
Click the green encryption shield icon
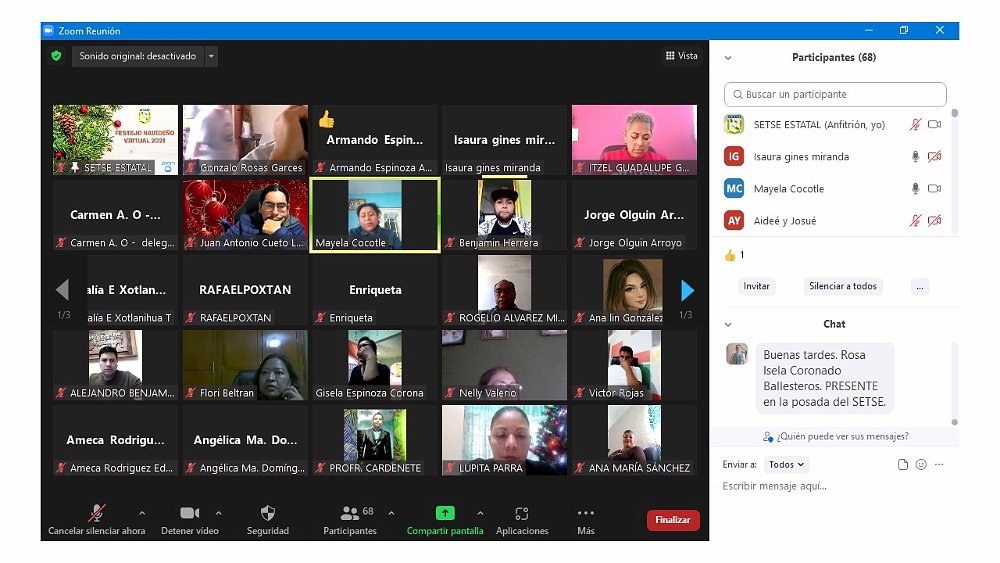pos(57,56)
